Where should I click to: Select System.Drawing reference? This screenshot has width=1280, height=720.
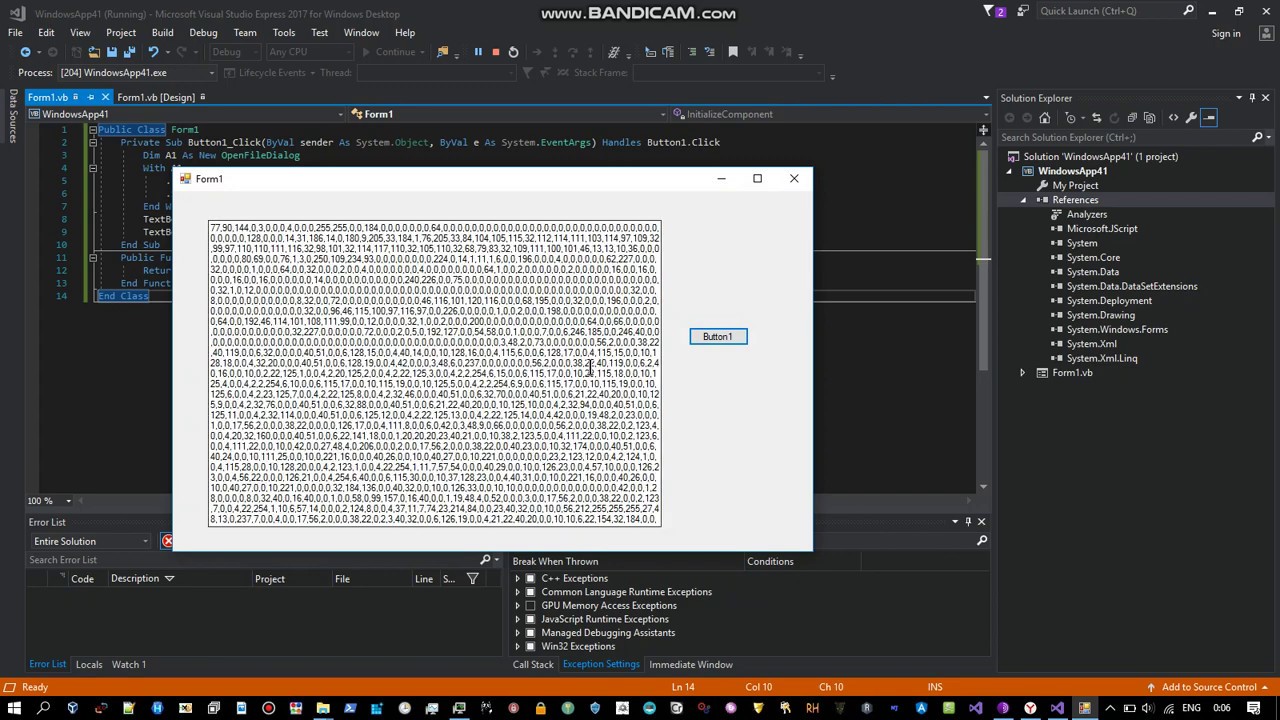1101,315
